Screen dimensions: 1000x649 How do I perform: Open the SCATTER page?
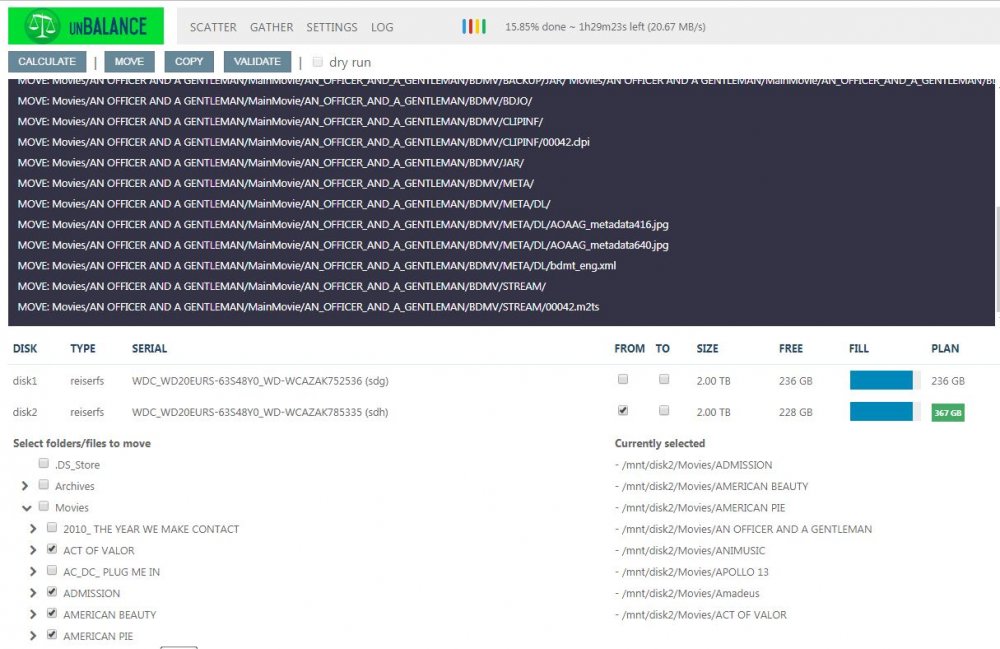(x=213, y=27)
